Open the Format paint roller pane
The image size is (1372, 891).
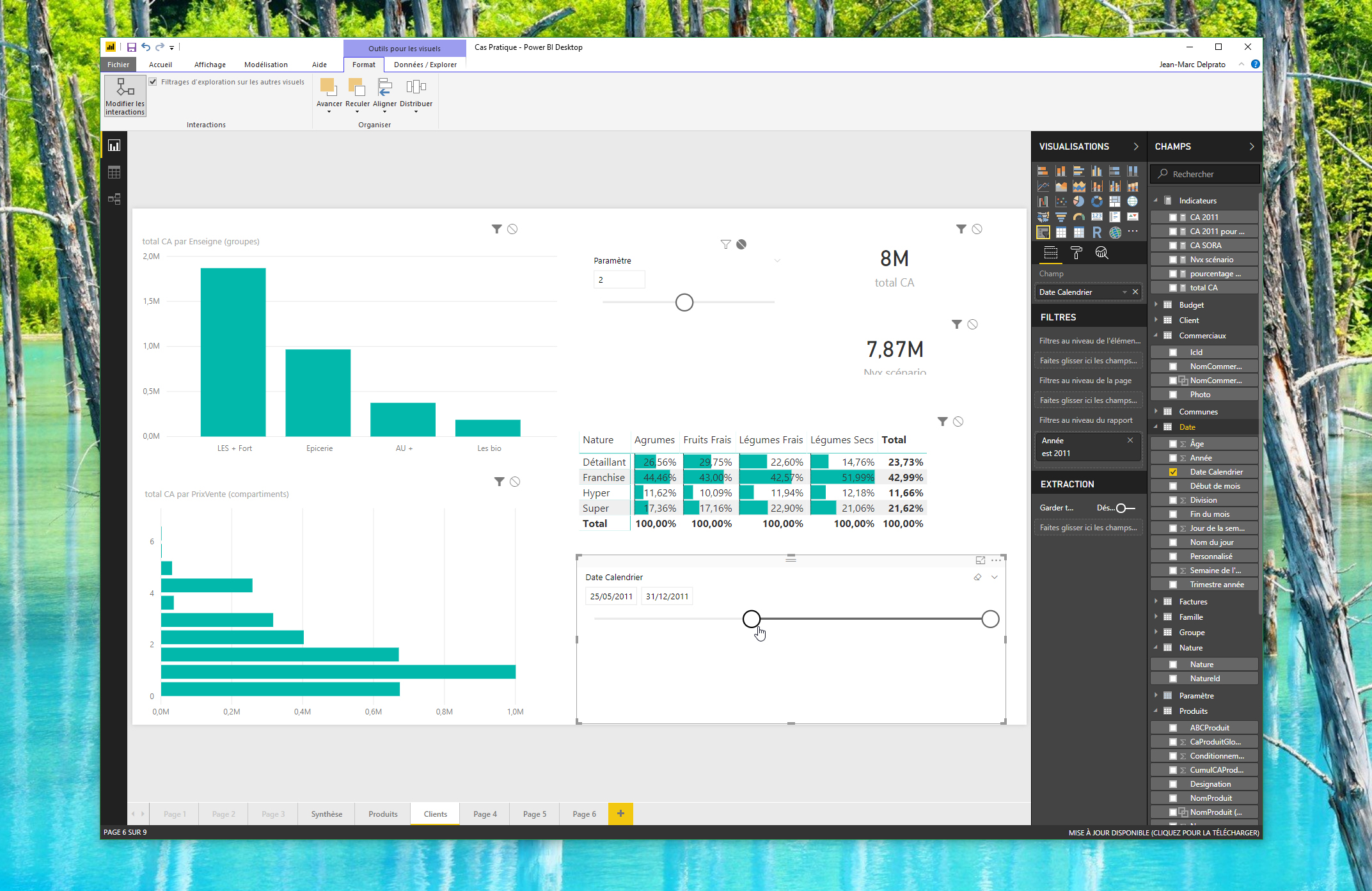point(1076,253)
